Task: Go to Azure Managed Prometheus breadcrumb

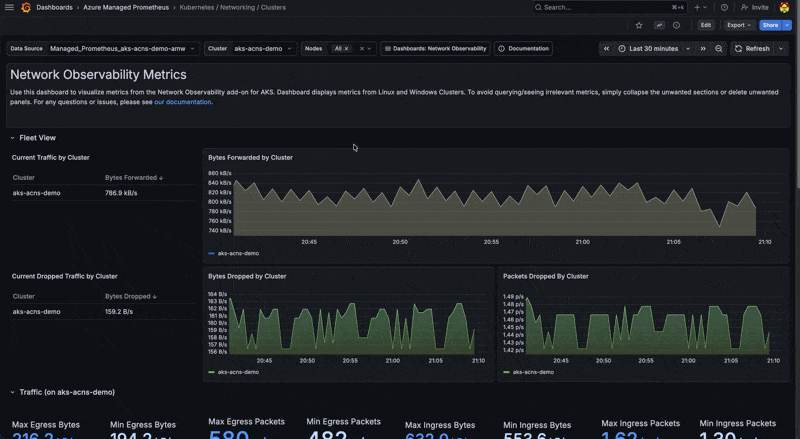Action: (x=126, y=7)
